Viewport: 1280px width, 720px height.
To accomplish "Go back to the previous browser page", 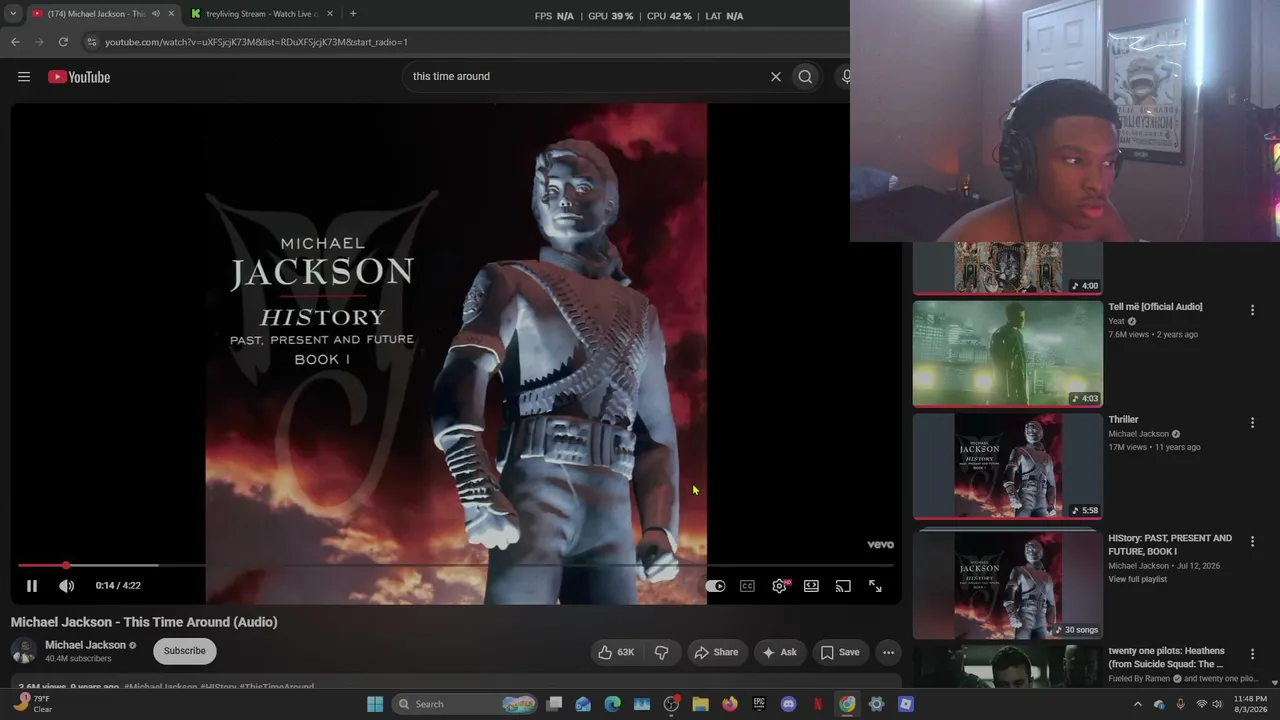I will coord(15,42).
